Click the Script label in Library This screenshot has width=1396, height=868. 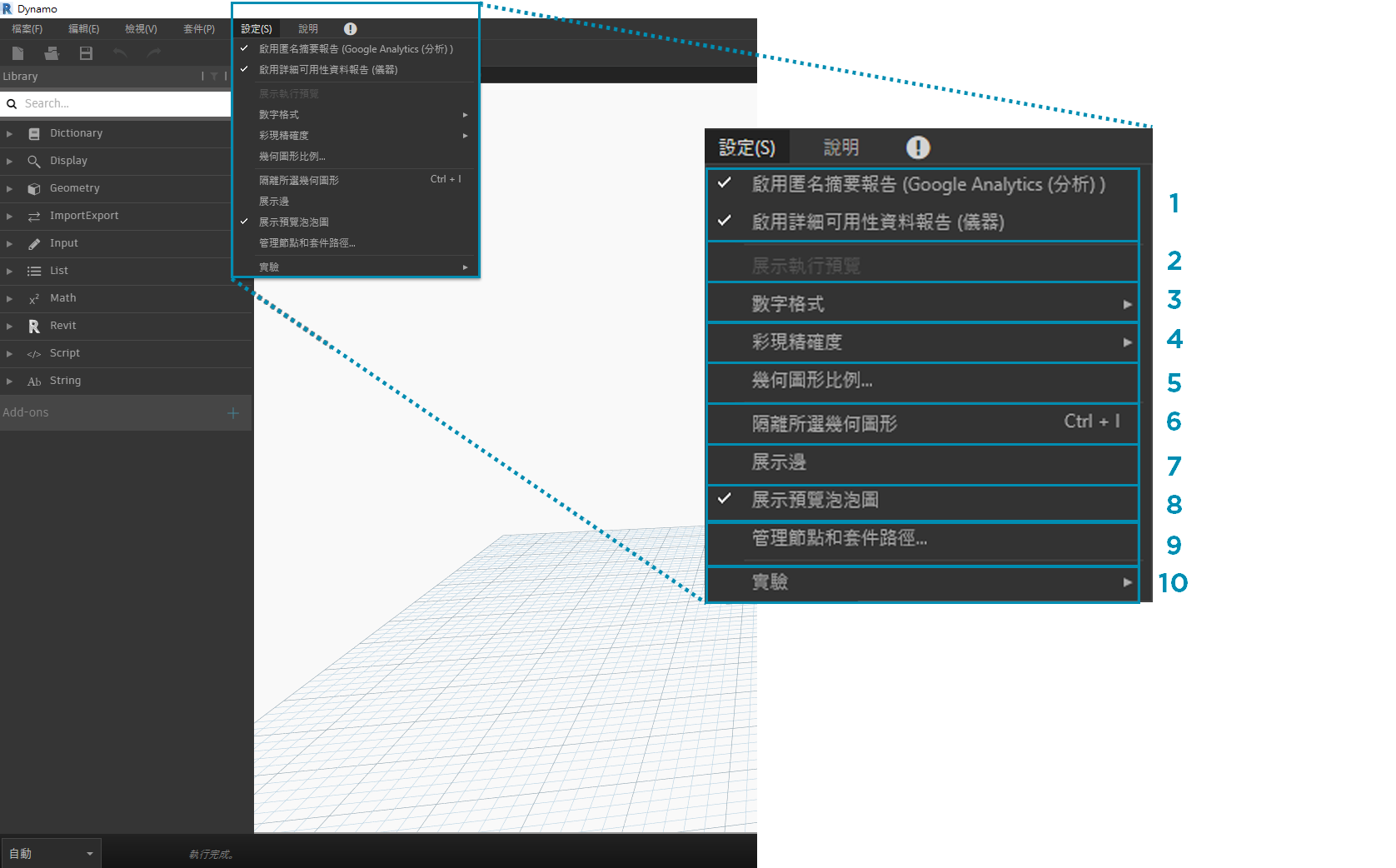[x=65, y=353]
